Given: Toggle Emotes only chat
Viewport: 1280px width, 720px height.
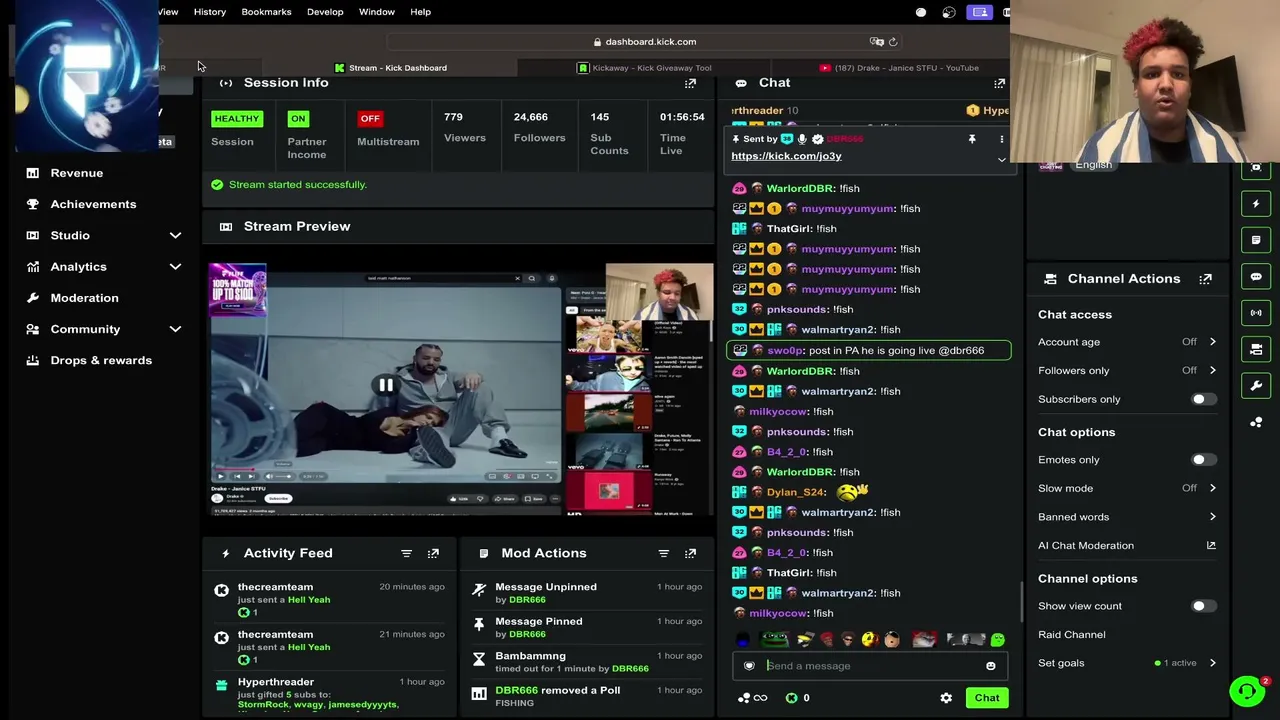Looking at the screenshot, I should [x=1203, y=460].
